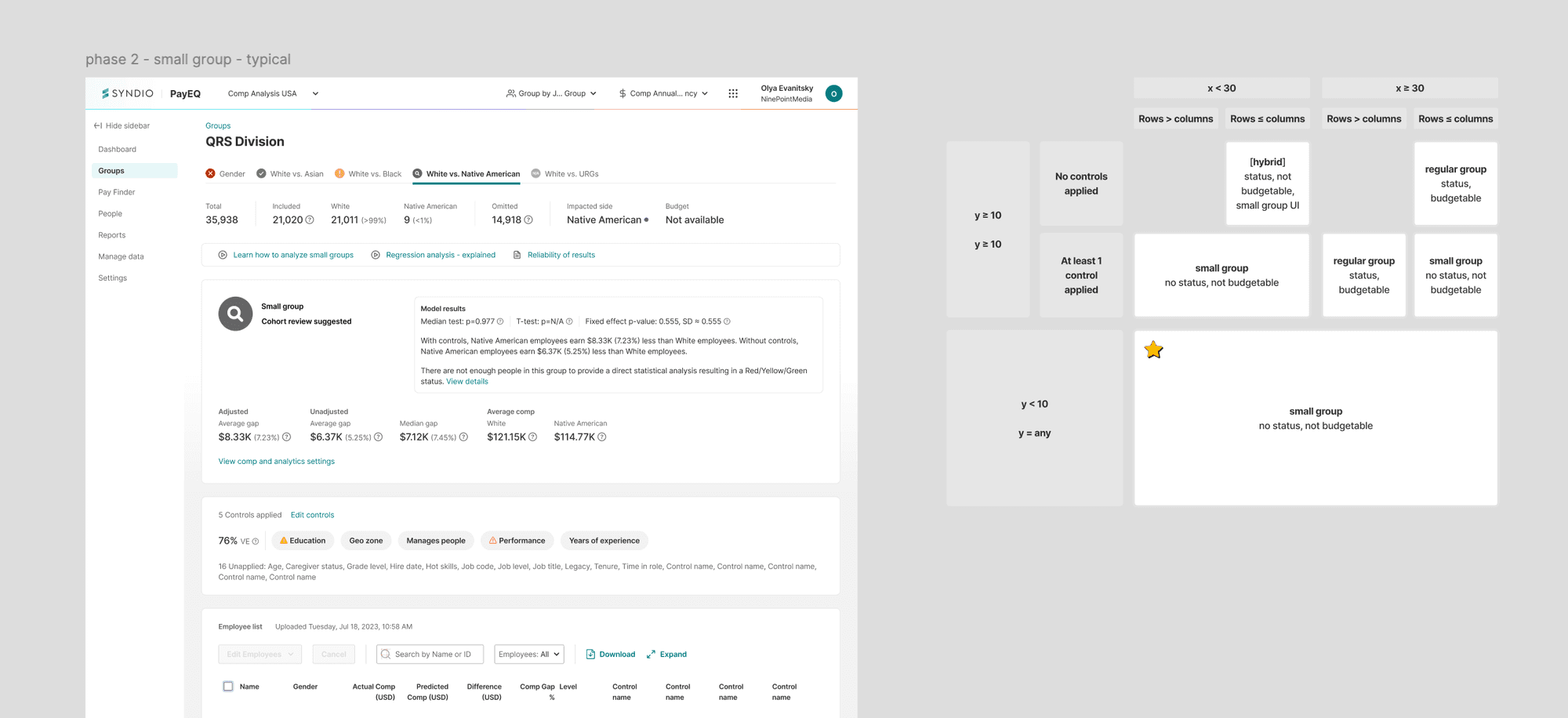Click the info icon next to Included 21,020
Image resolution: width=1568 pixels, height=718 pixels.
[310, 220]
